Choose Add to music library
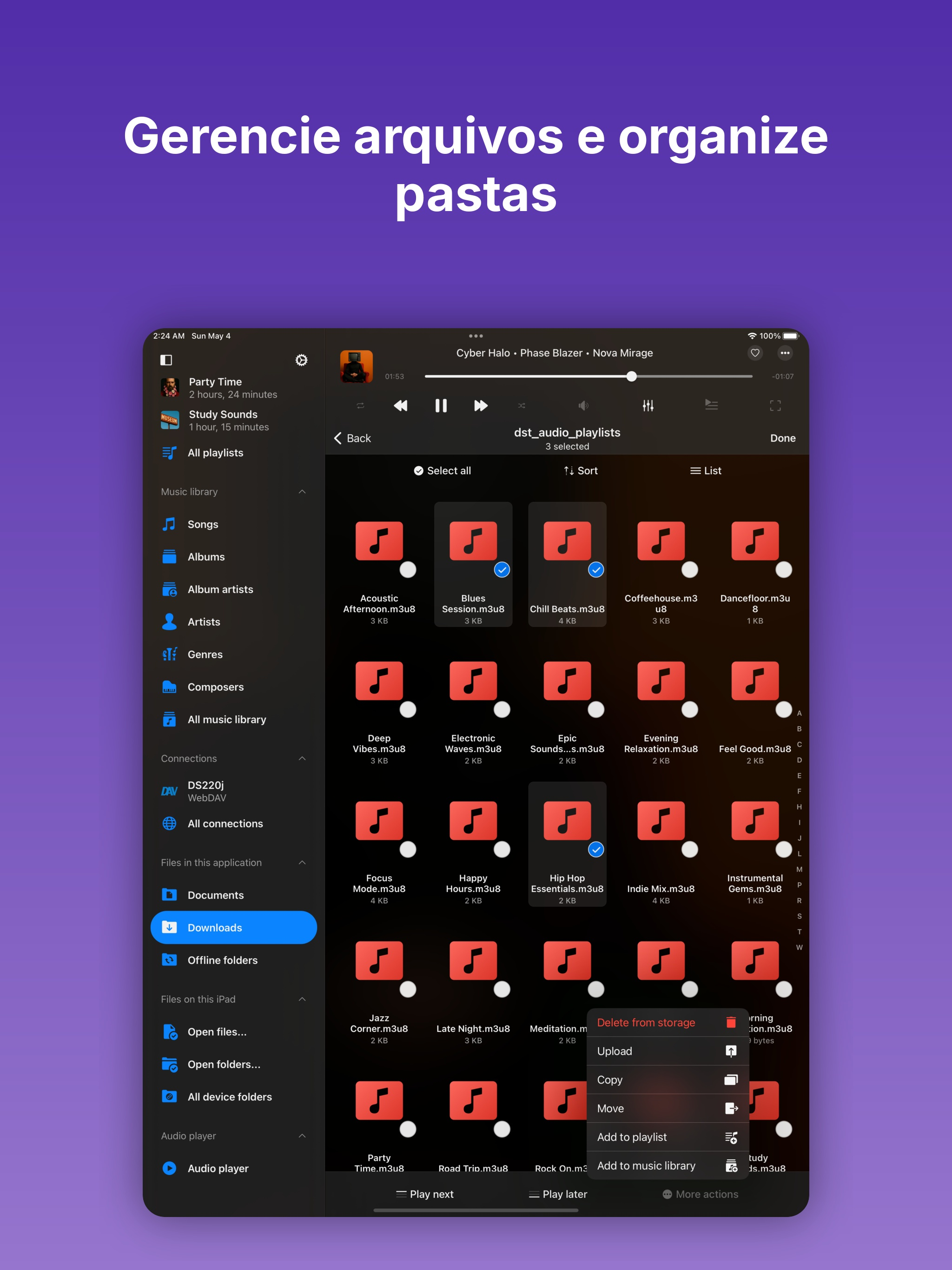952x1270 pixels. (x=667, y=1165)
